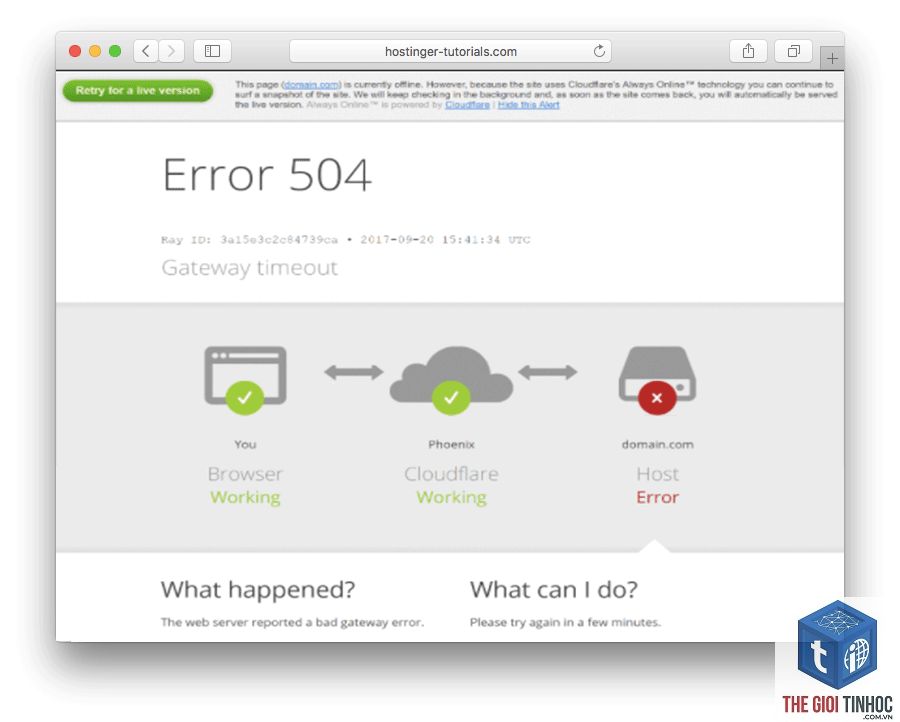Click the domain.com label under host icon
The image size is (900, 722).
pos(657,444)
